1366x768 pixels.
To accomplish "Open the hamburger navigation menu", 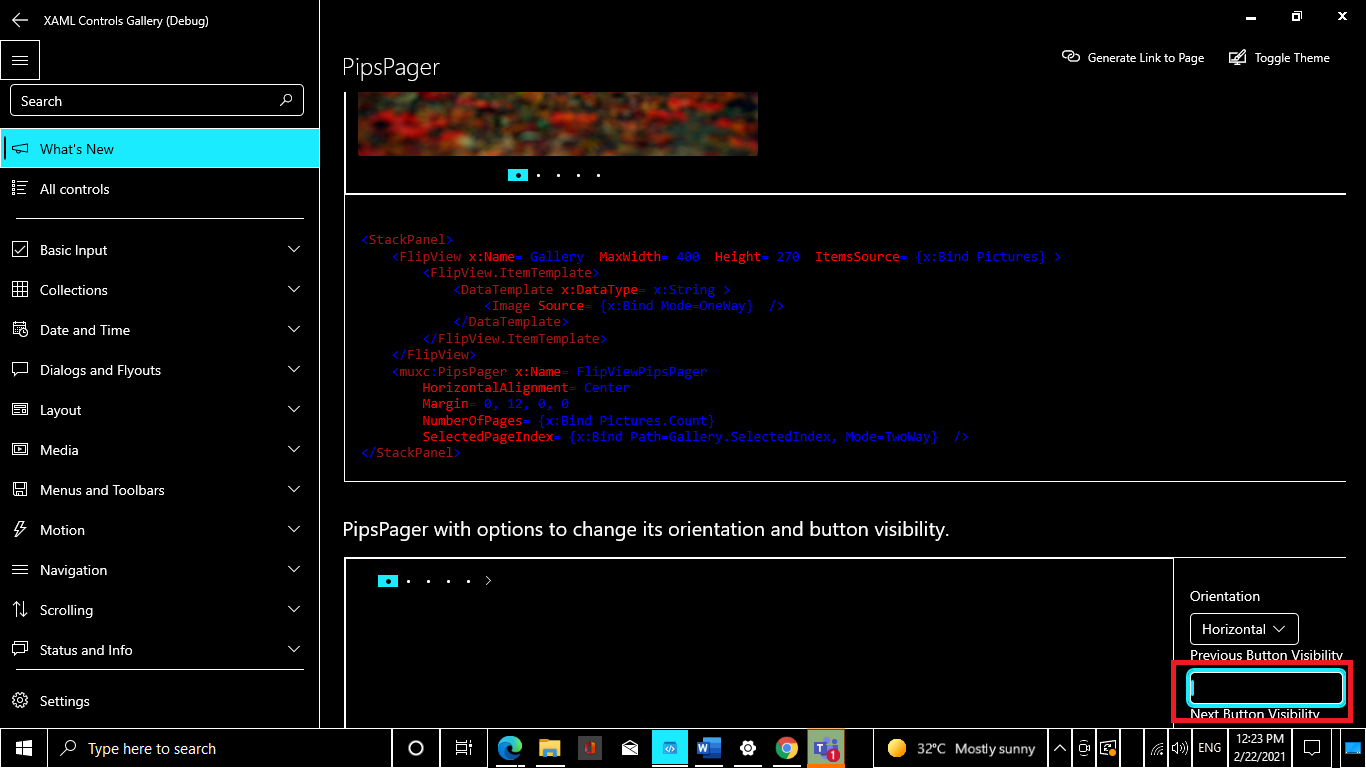I will [20, 60].
